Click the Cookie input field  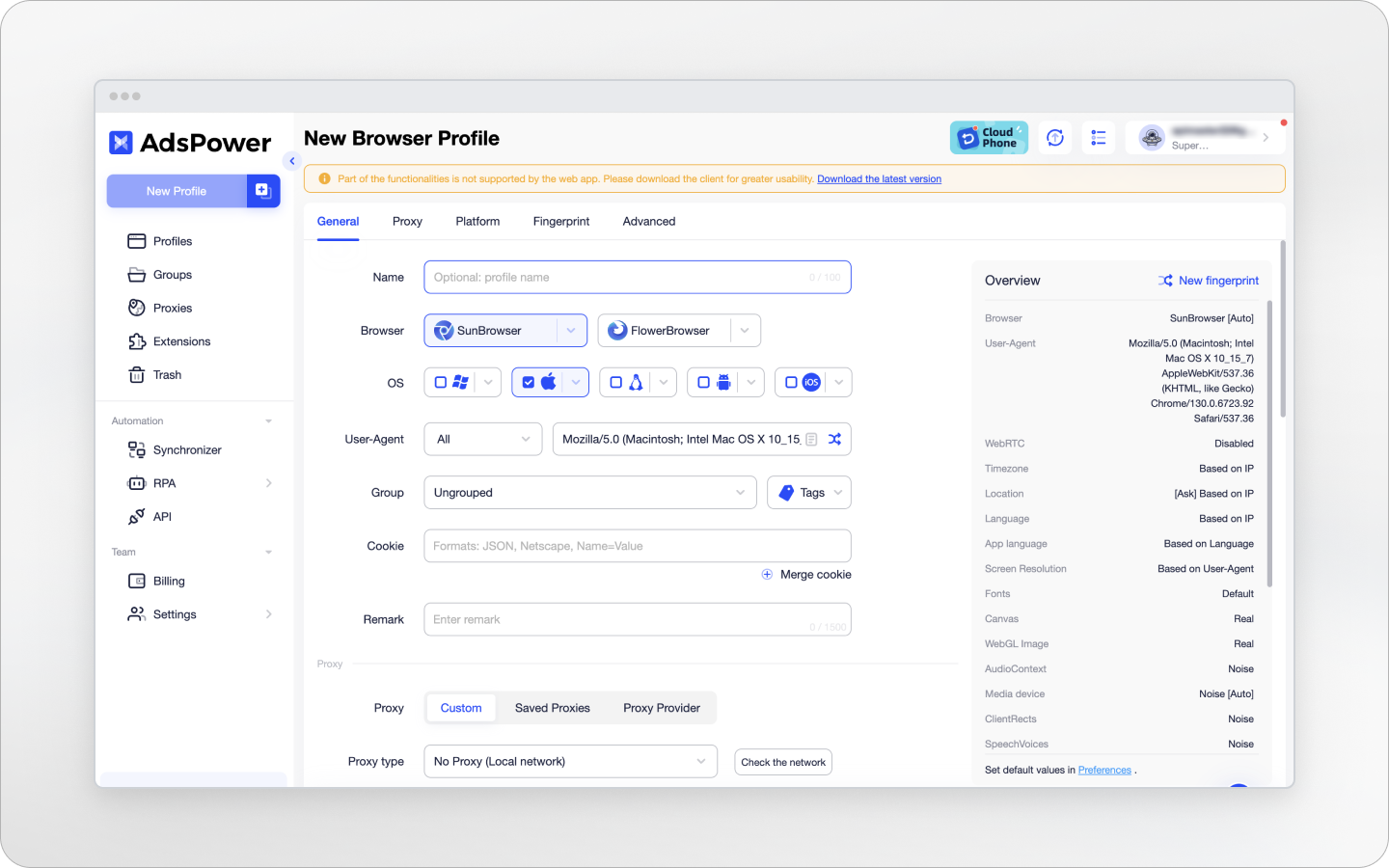point(637,546)
